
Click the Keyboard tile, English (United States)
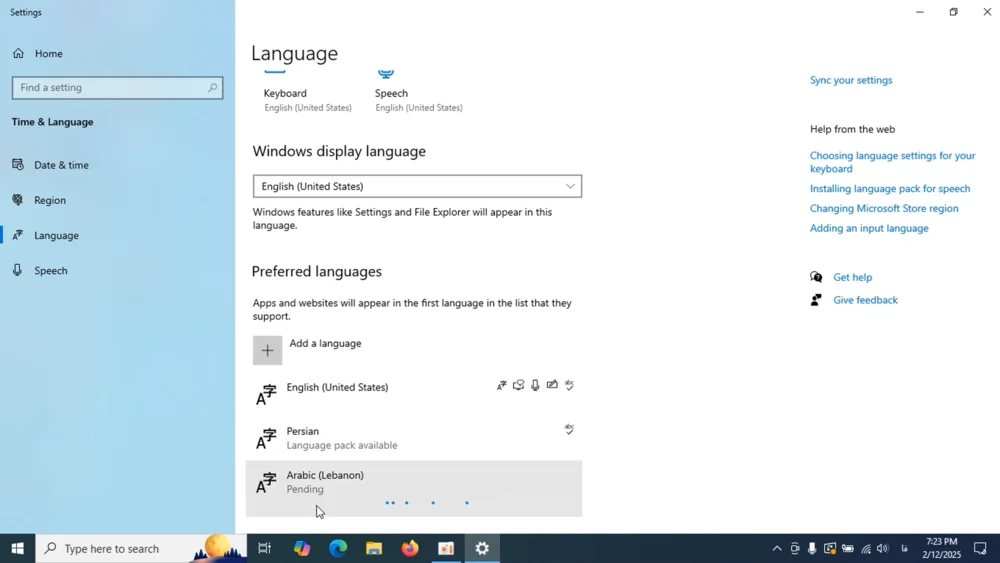(307, 92)
